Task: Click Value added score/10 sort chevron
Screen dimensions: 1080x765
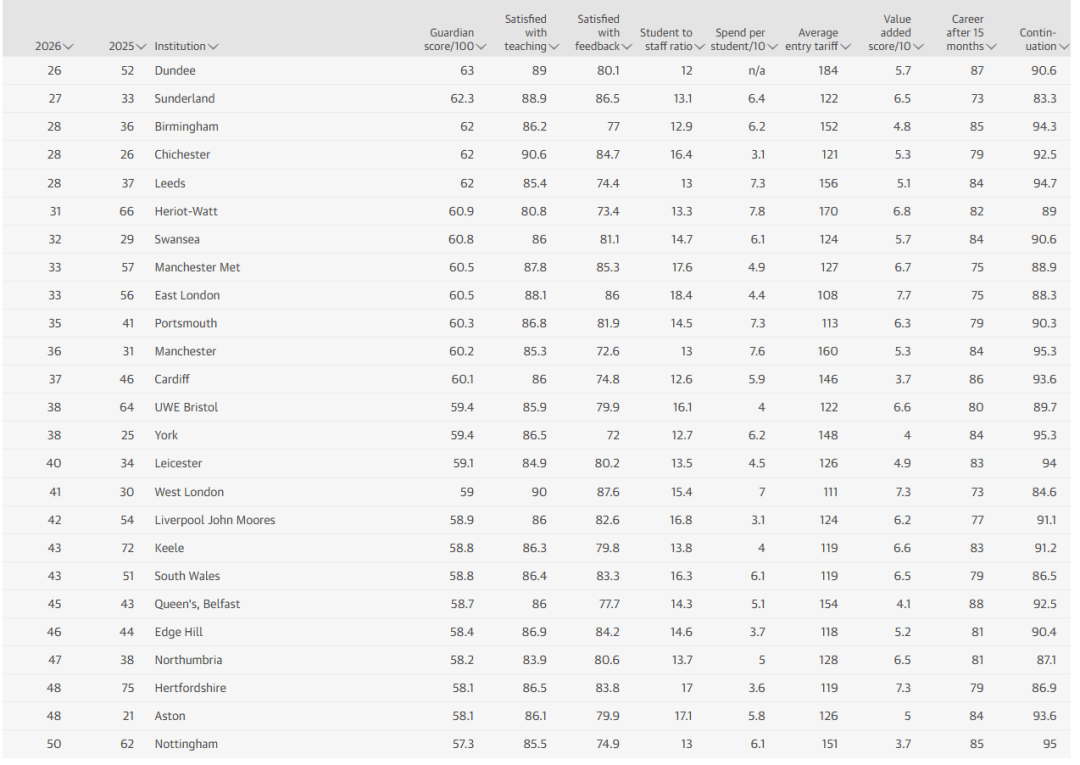Action: [919, 47]
